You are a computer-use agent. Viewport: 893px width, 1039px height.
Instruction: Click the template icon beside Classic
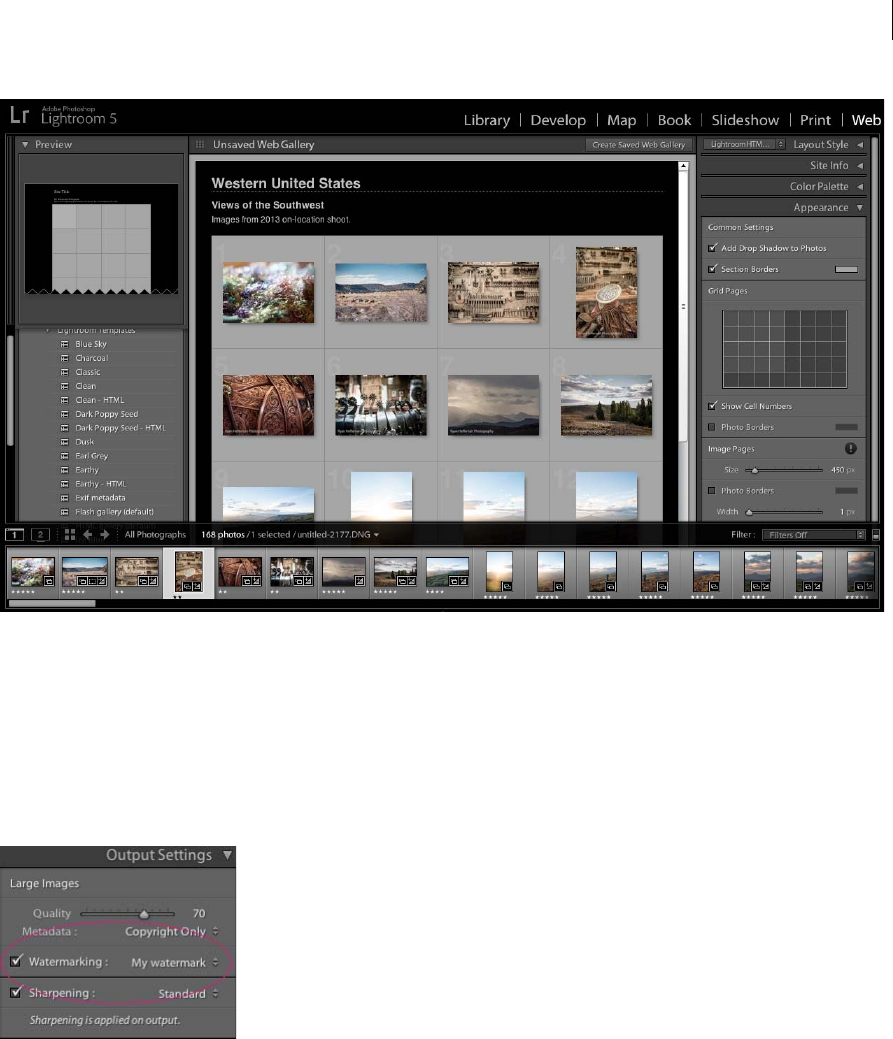point(64,372)
